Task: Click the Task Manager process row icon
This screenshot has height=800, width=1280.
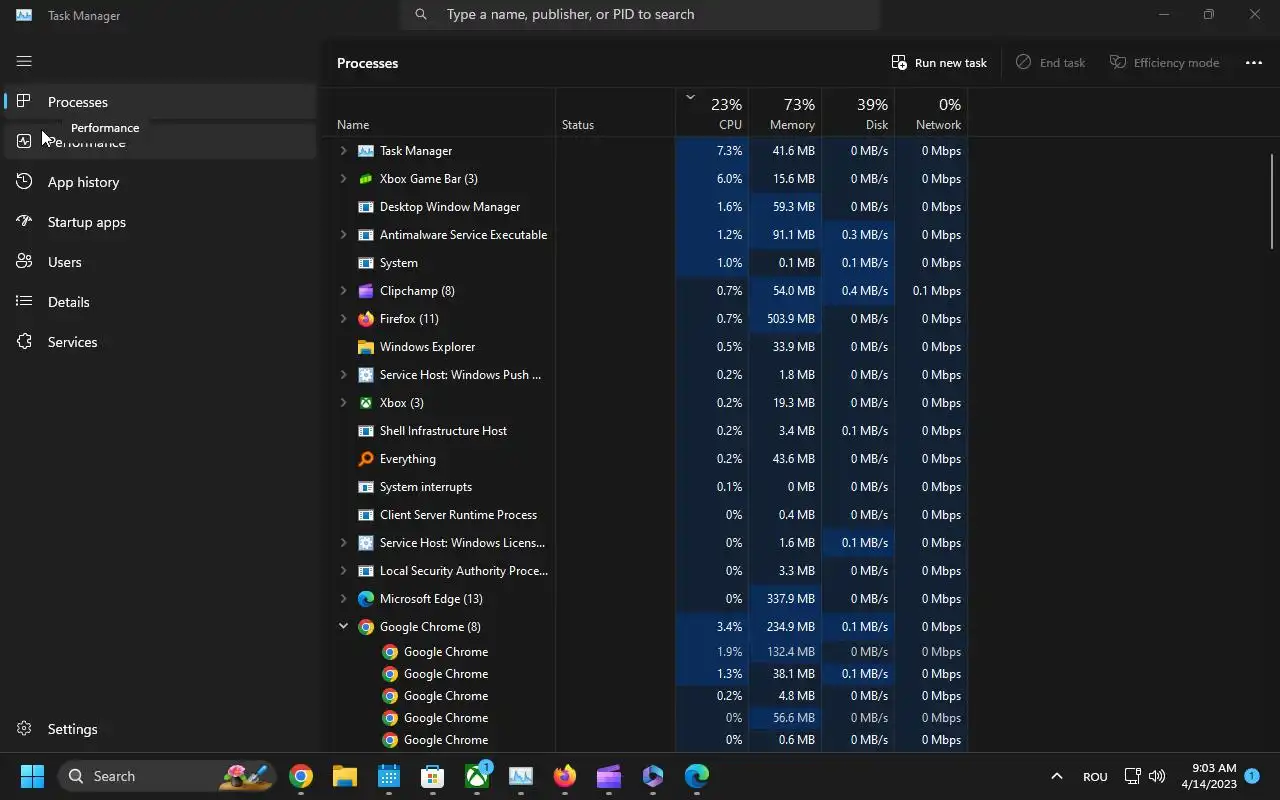Action: click(x=366, y=151)
